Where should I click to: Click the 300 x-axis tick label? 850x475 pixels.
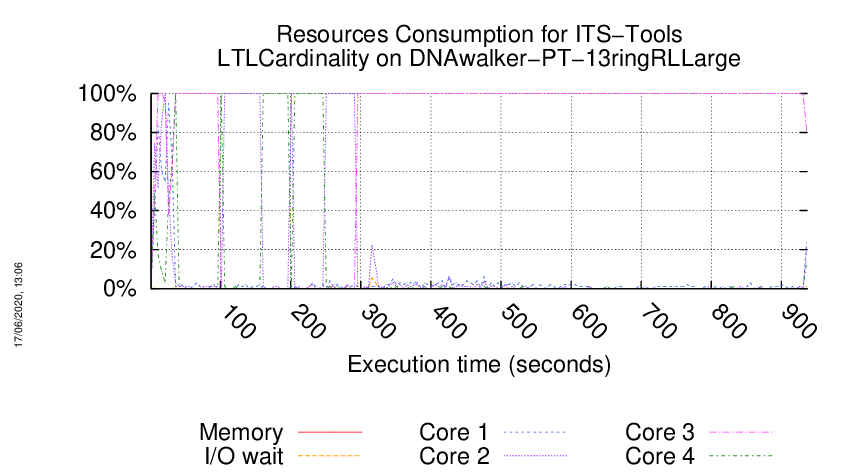coord(378,323)
